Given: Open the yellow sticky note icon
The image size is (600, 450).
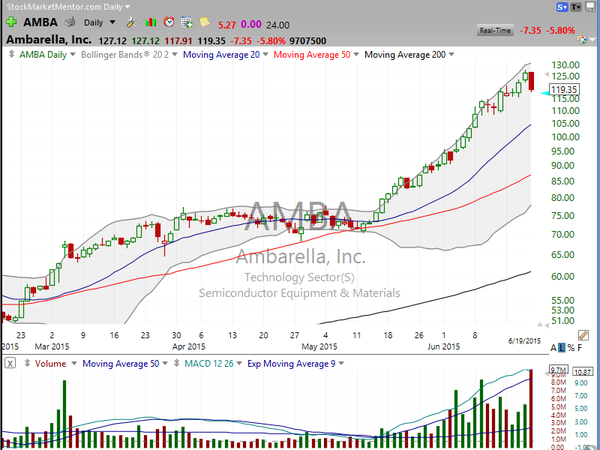Looking at the screenshot, I should [x=205, y=22].
